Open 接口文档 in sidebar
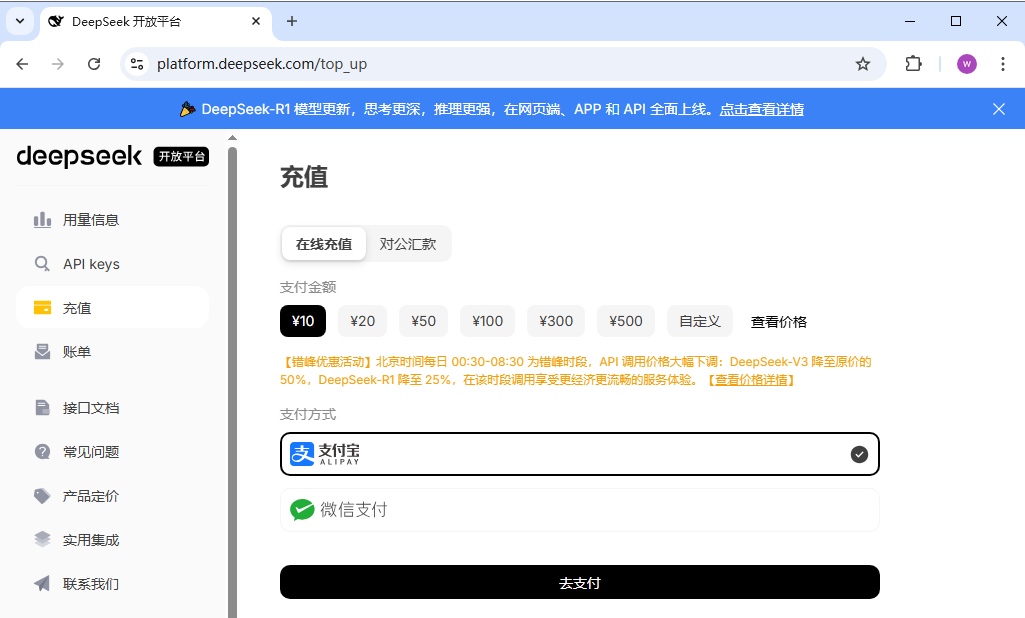The width and height of the screenshot is (1025, 618). 112,408
